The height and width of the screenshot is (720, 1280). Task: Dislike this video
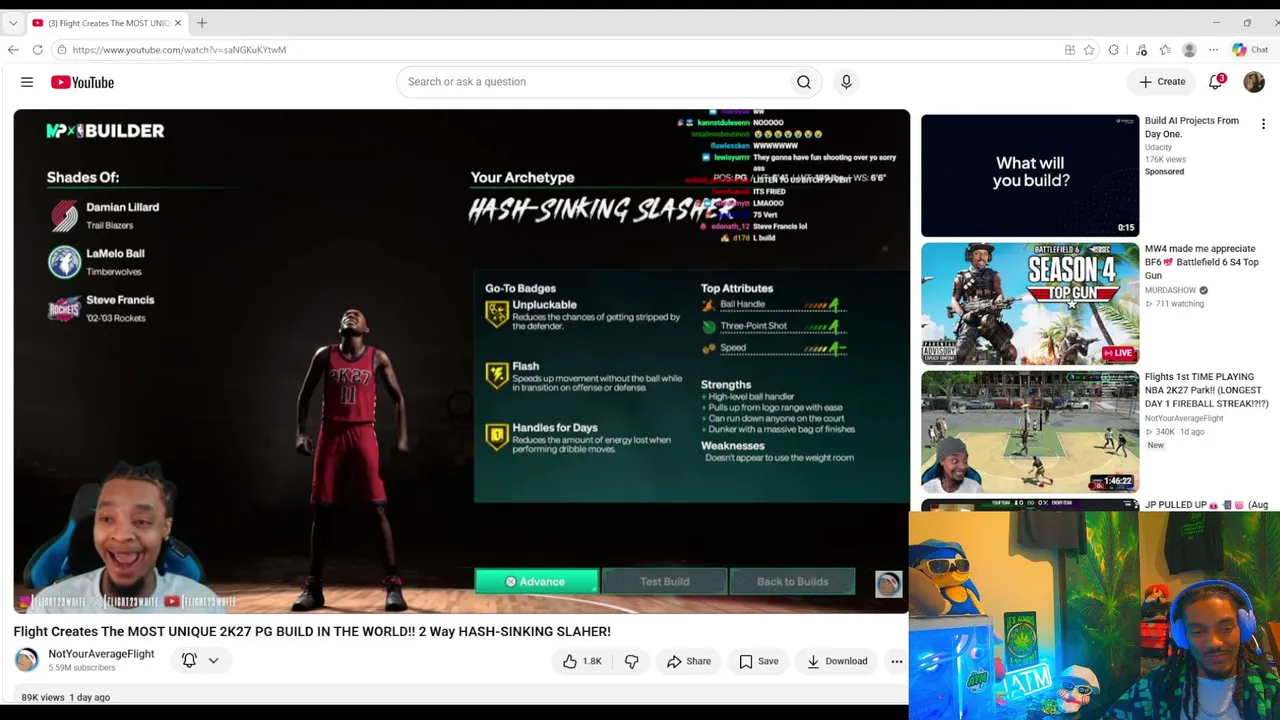click(631, 661)
